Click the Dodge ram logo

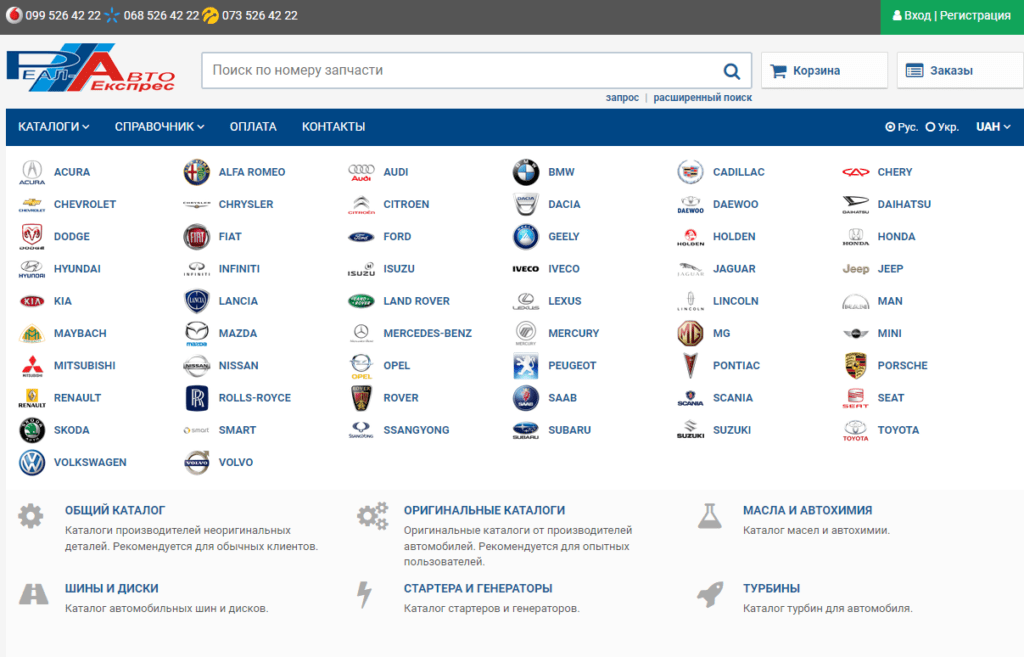click(x=32, y=236)
